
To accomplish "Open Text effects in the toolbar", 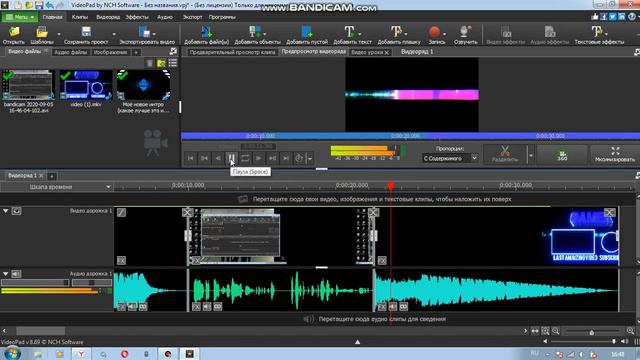I will point(599,35).
